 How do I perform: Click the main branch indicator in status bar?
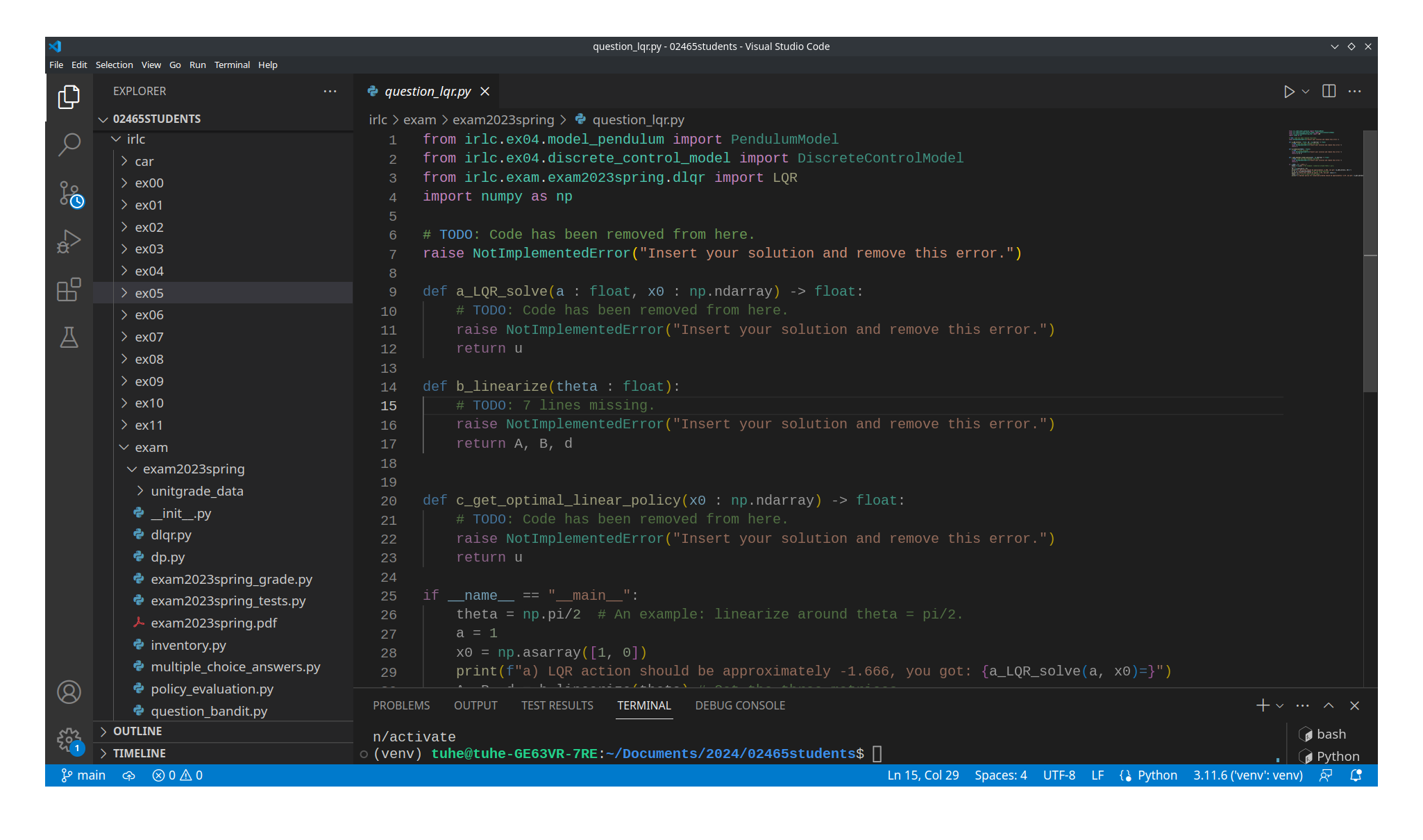click(x=83, y=775)
